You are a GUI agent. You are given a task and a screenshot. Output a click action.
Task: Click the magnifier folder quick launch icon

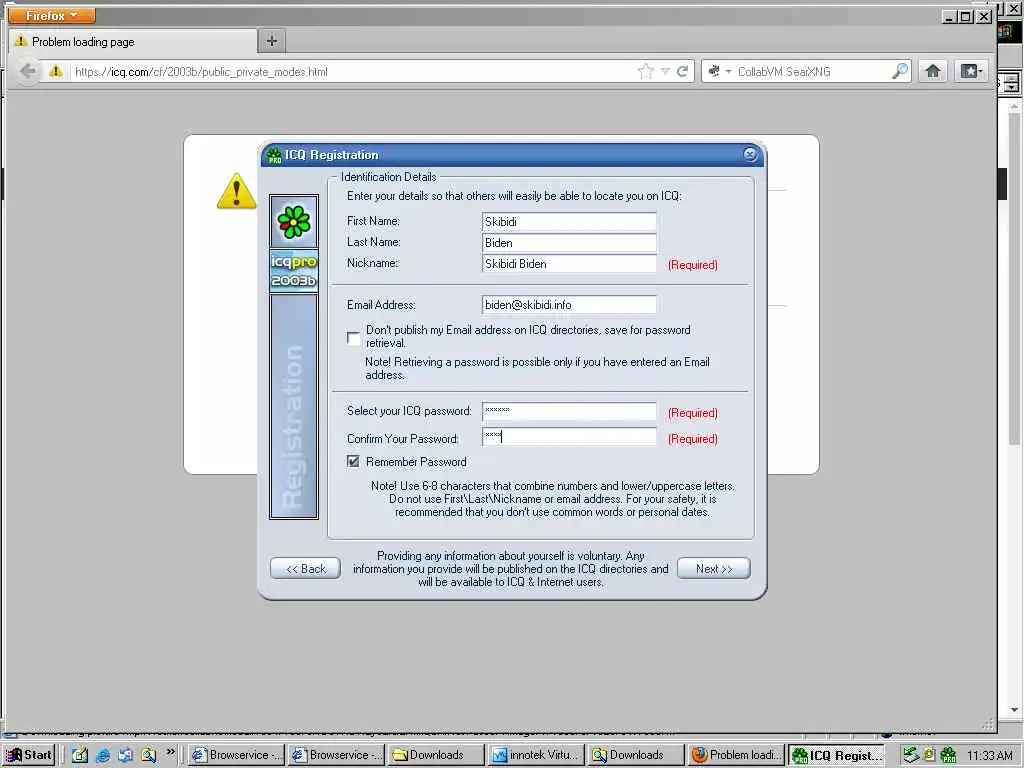click(148, 755)
